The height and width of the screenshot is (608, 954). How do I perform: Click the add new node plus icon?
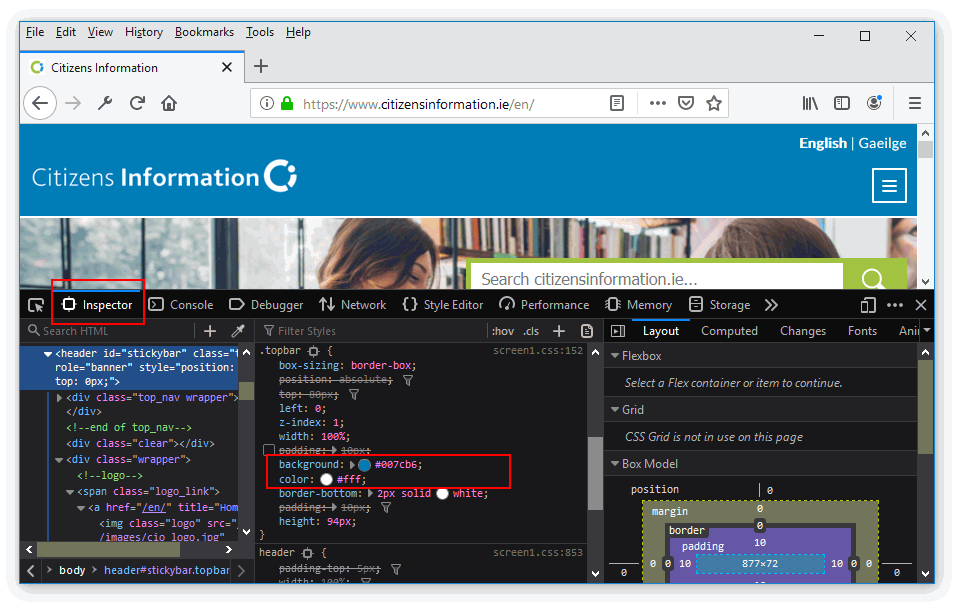pos(210,331)
